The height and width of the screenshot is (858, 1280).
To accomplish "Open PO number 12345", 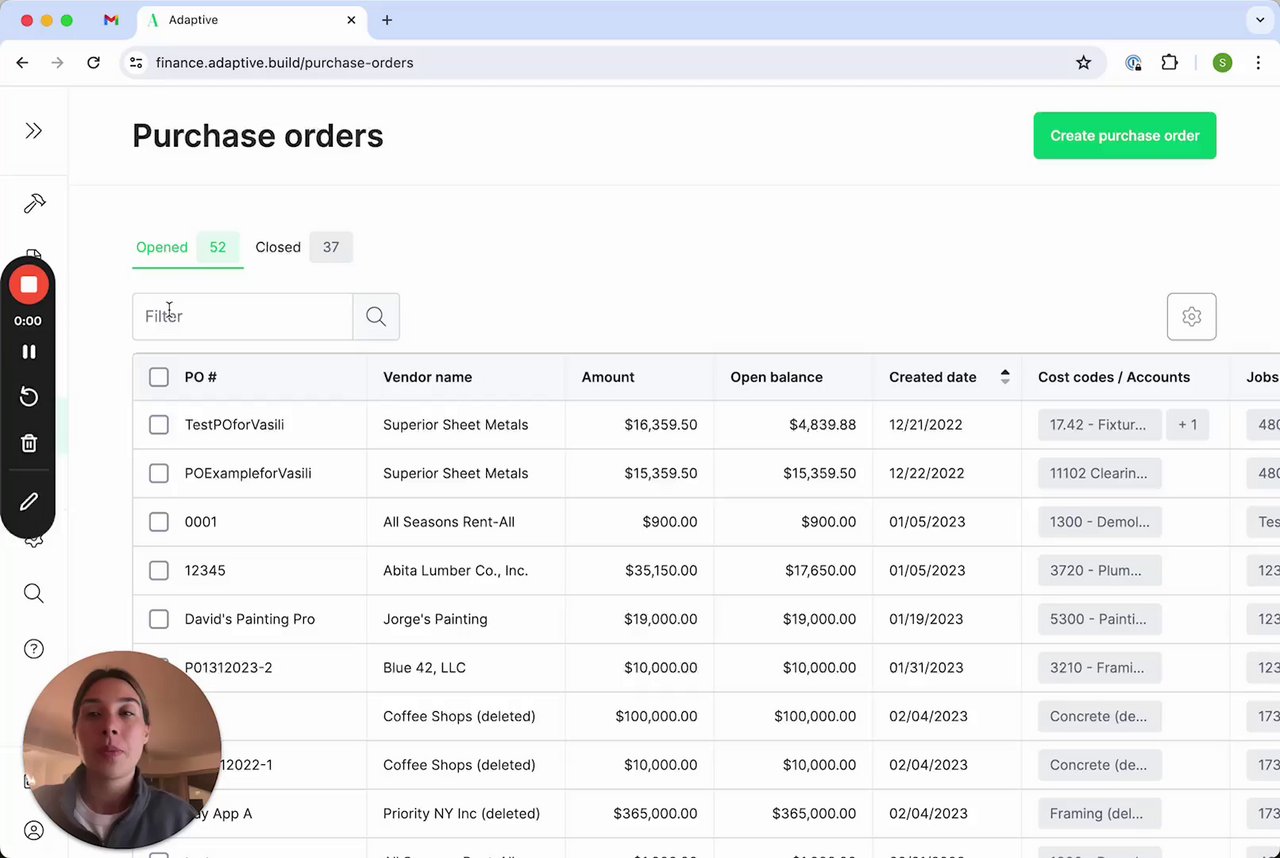I will point(205,570).
